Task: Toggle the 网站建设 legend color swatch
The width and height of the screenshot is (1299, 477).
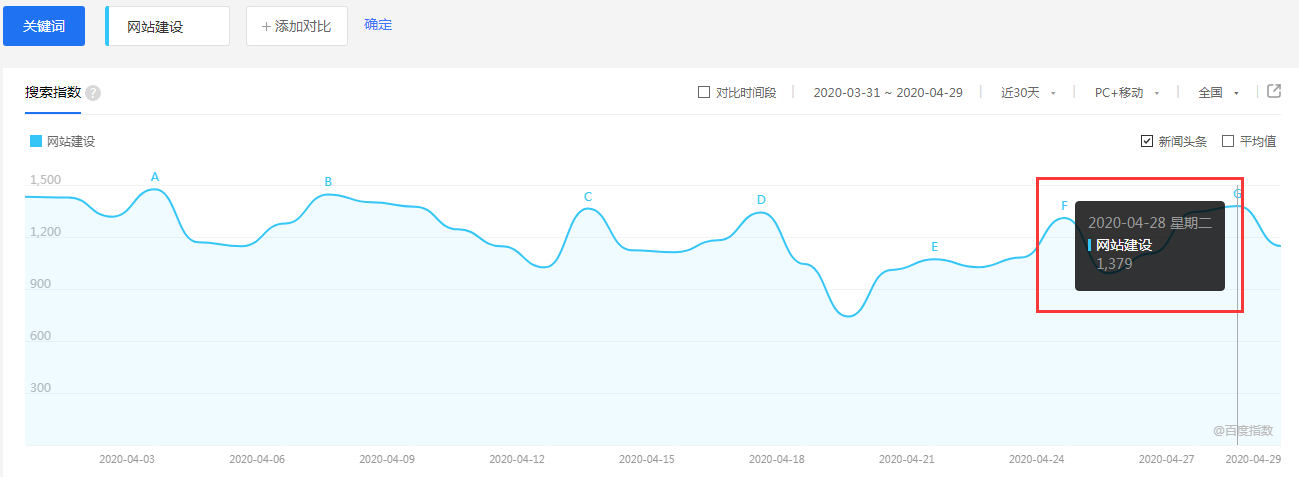Action: click(36, 142)
